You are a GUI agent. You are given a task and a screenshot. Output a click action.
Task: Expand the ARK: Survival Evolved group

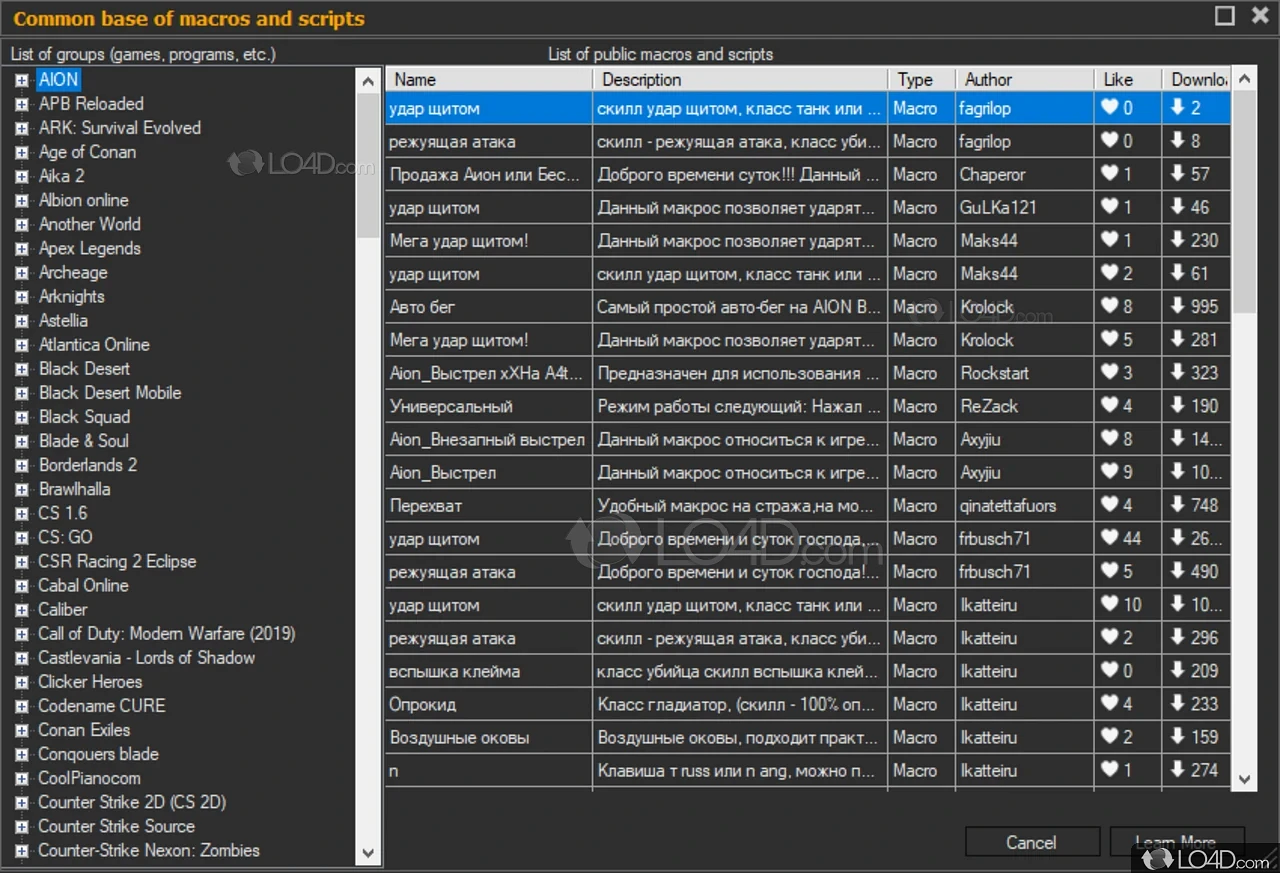21,128
